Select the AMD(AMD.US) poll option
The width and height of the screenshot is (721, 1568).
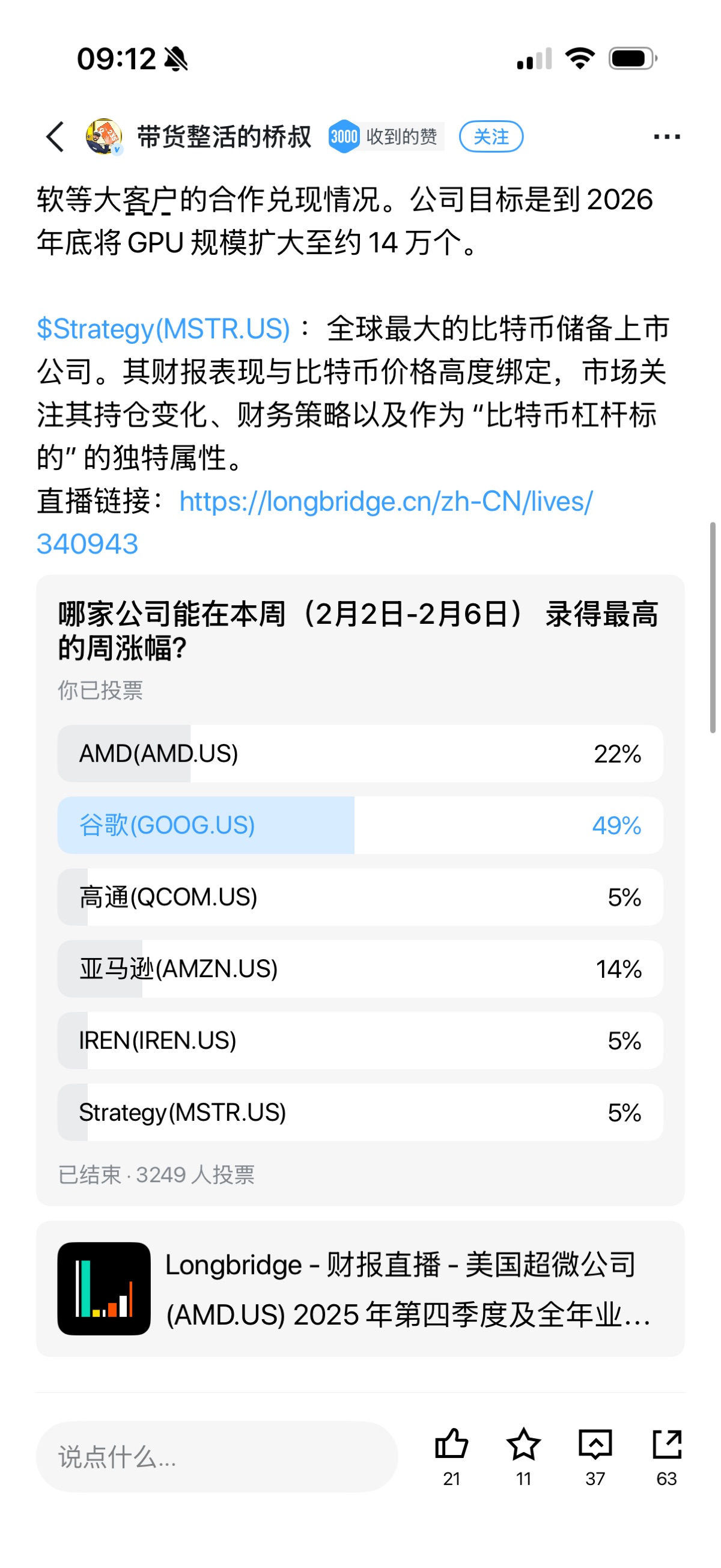pyautogui.click(x=360, y=754)
